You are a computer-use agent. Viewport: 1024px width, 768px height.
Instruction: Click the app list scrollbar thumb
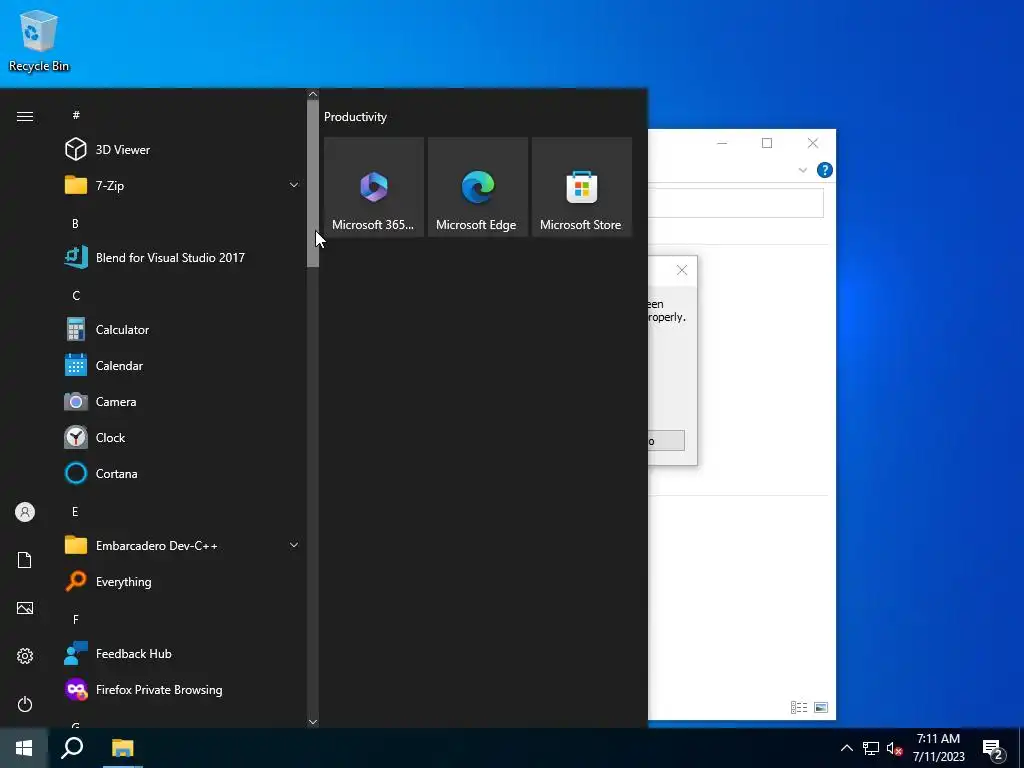click(x=313, y=183)
